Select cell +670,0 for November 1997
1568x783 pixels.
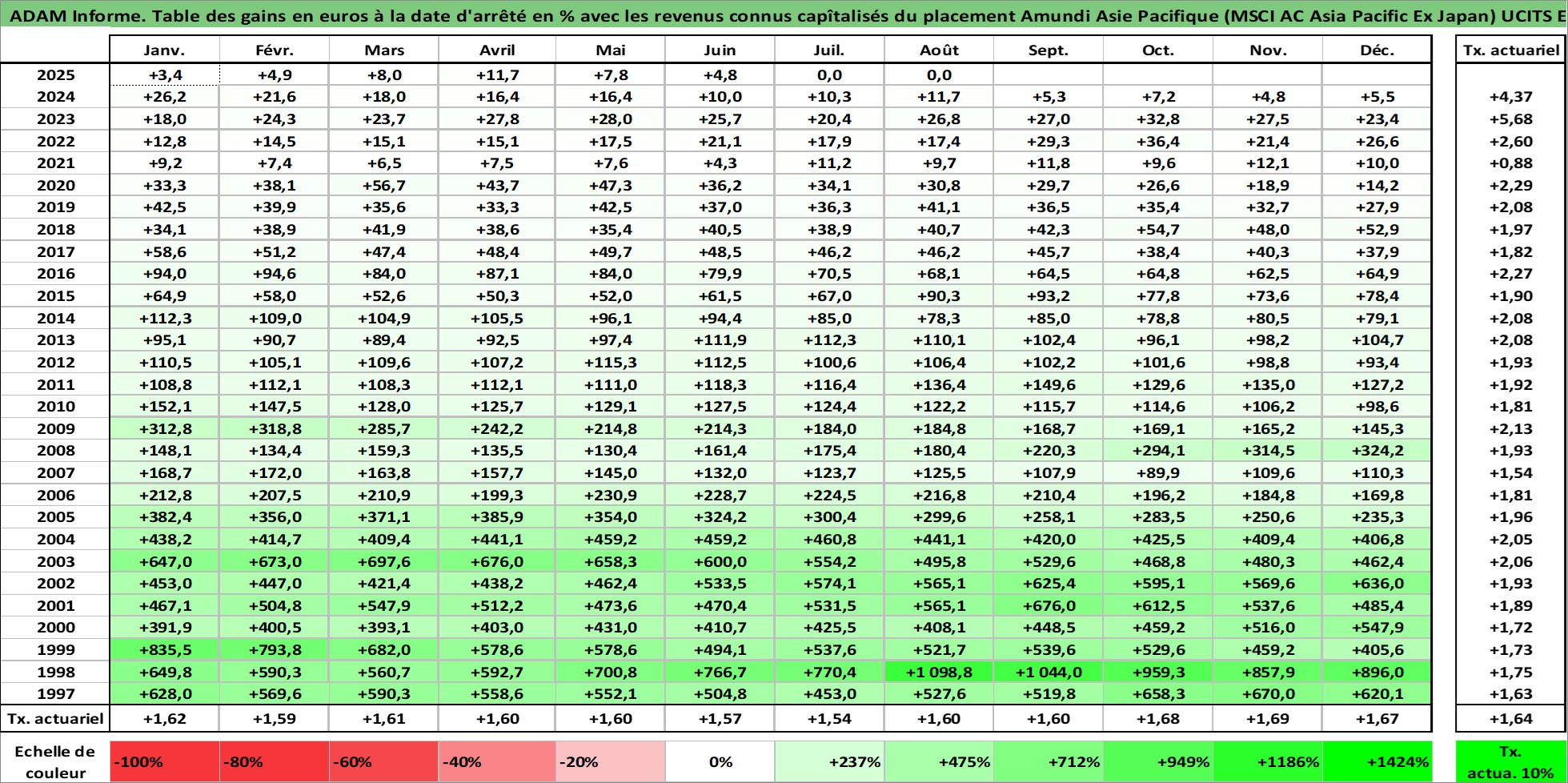(1268, 694)
